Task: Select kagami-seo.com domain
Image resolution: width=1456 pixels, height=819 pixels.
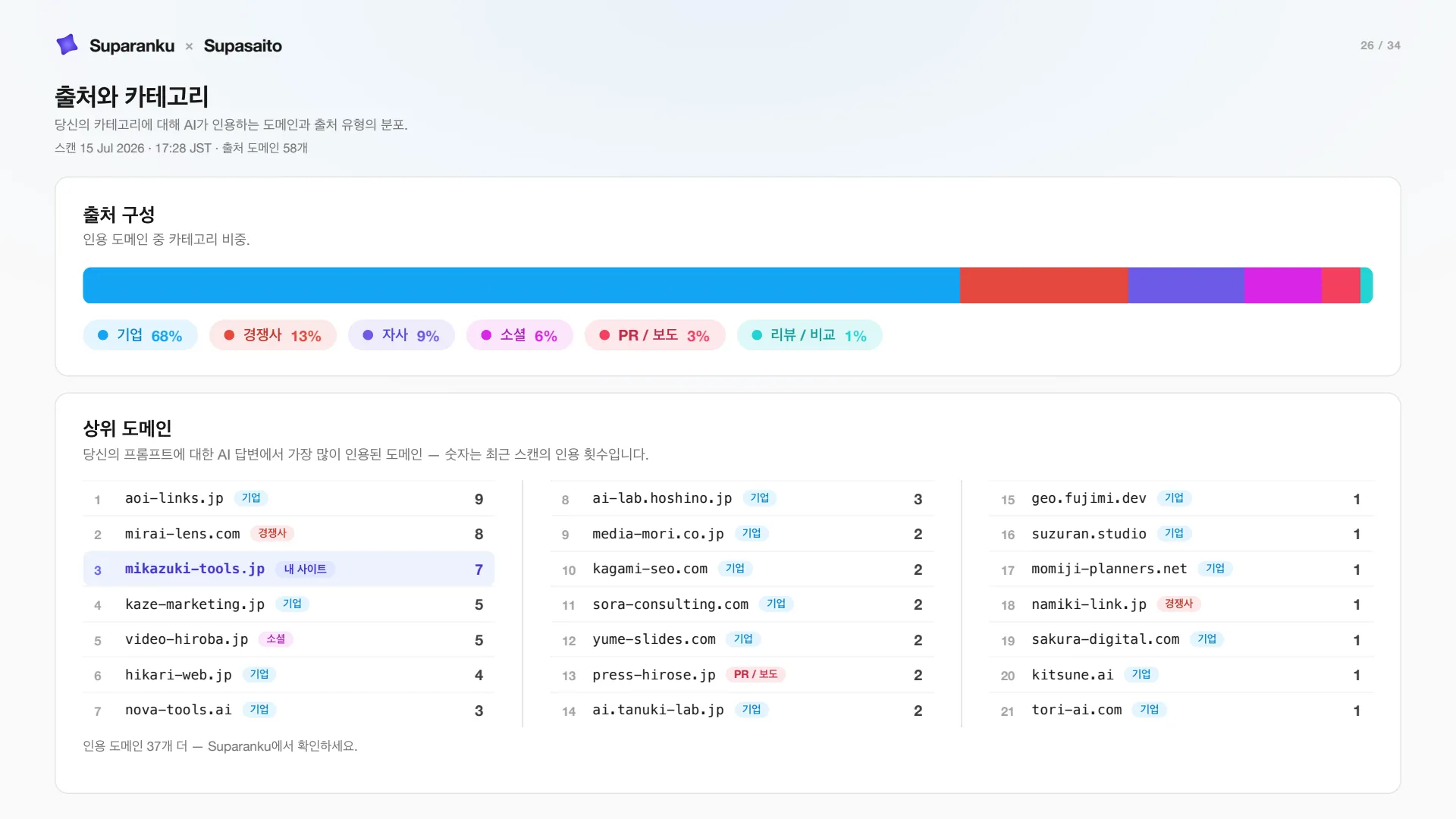Action: [650, 569]
